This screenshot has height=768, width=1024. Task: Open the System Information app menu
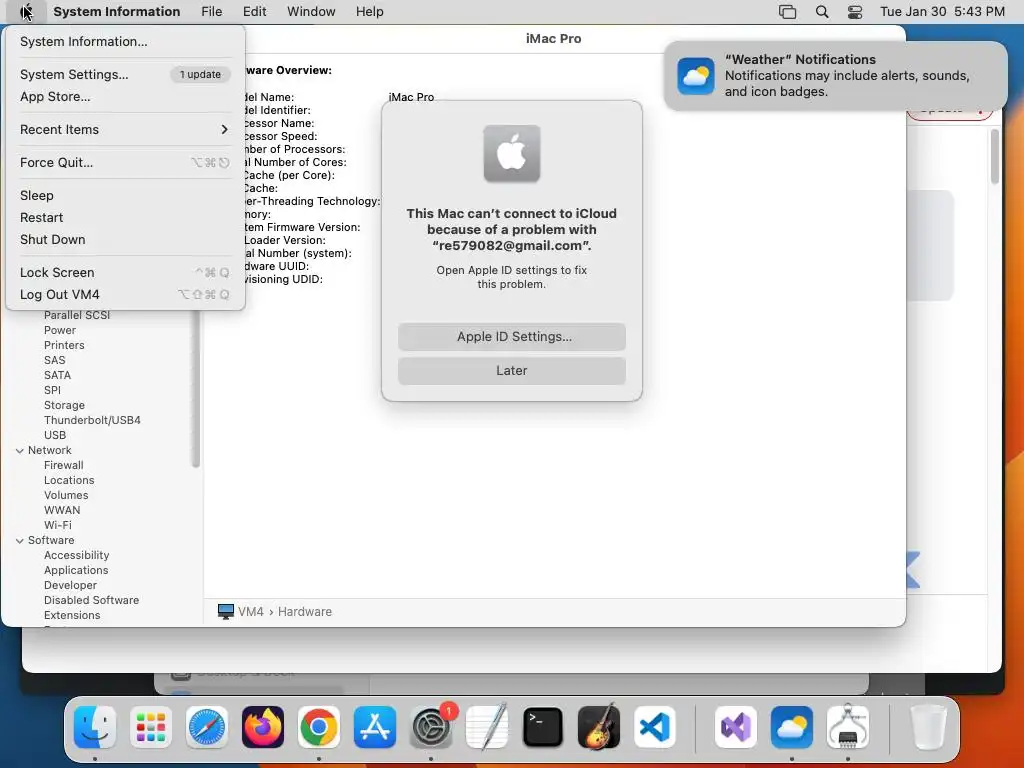[117, 12]
